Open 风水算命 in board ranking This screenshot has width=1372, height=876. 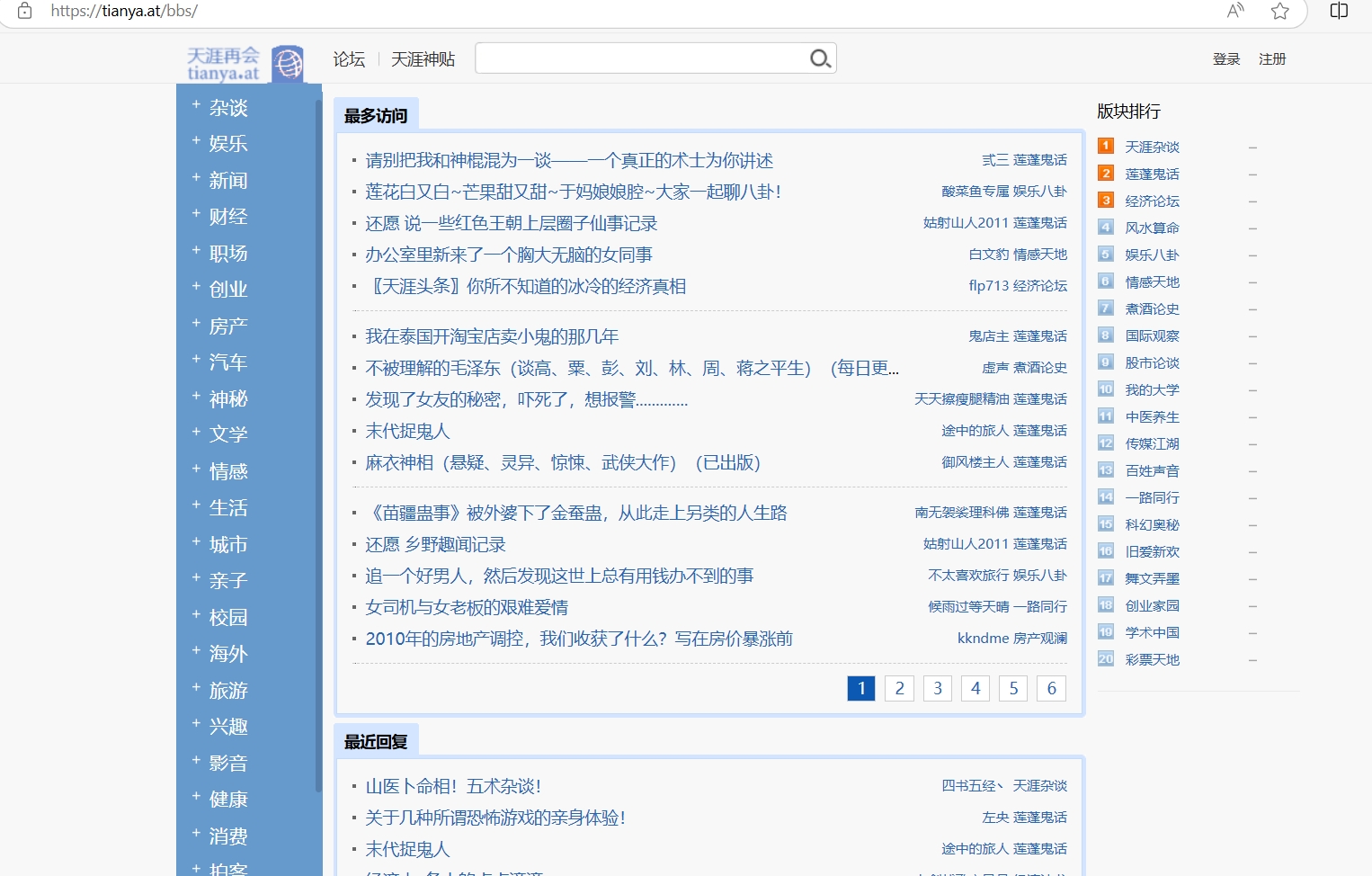pos(1152,228)
